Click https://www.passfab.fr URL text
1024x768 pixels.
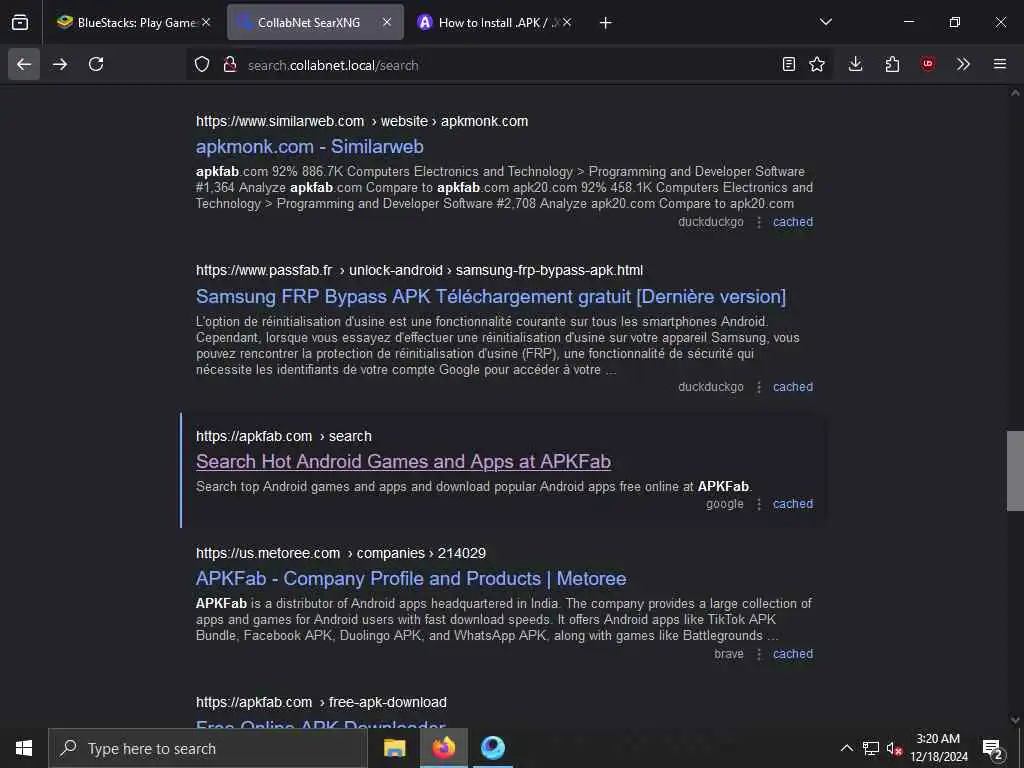(264, 270)
